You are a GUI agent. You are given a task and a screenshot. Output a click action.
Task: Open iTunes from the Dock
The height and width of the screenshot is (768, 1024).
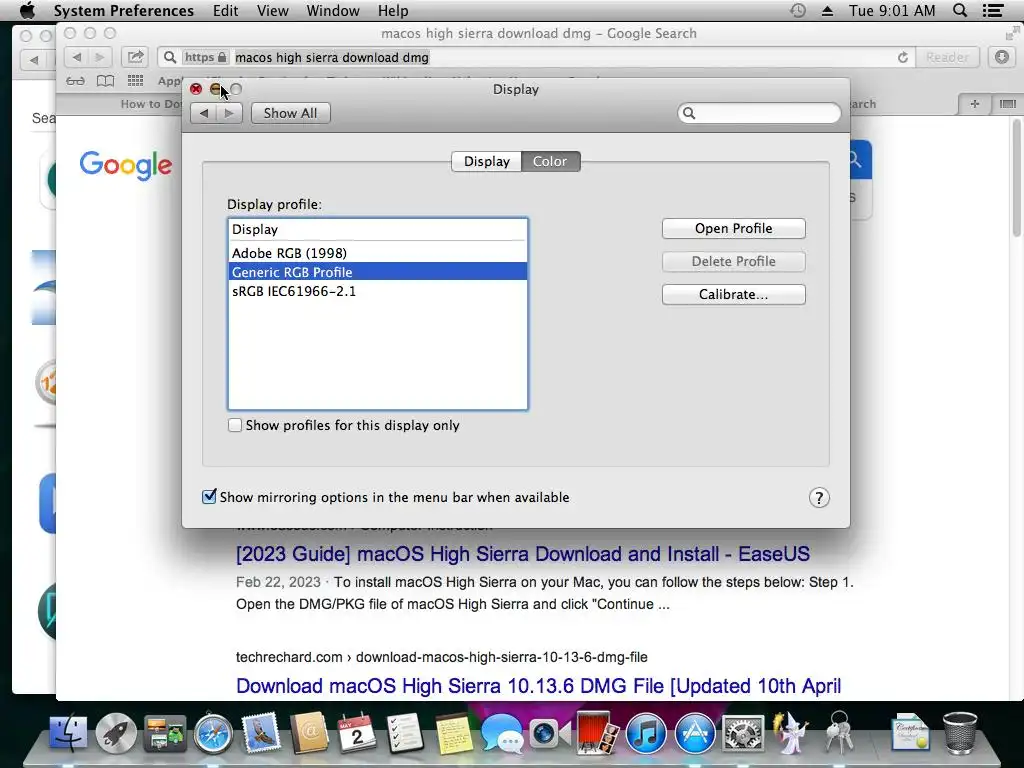point(646,733)
